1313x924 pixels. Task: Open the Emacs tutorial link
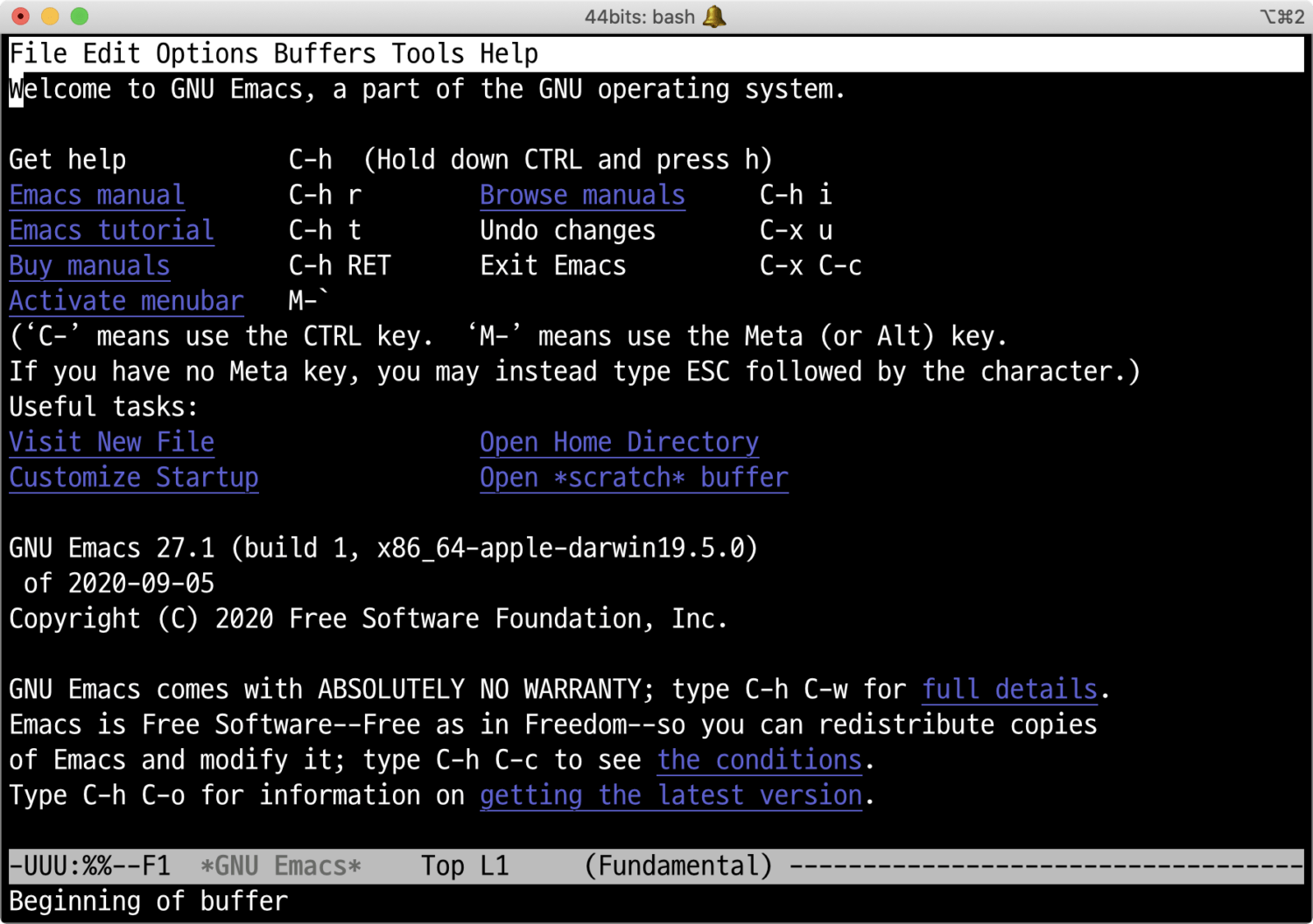tap(111, 230)
